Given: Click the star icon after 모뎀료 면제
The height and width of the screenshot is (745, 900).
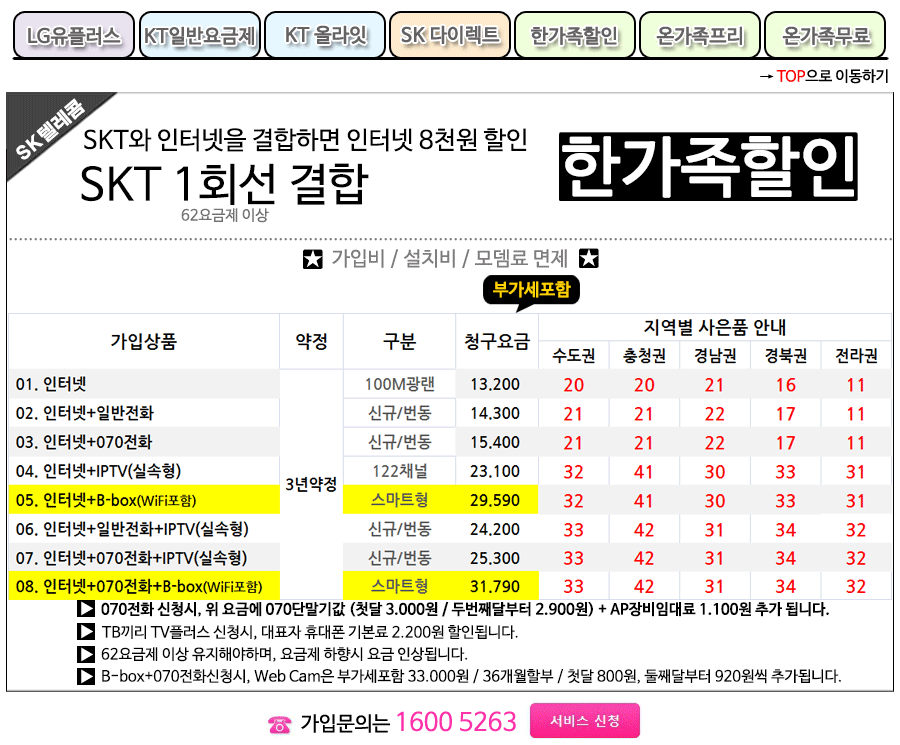Looking at the screenshot, I should (587, 258).
